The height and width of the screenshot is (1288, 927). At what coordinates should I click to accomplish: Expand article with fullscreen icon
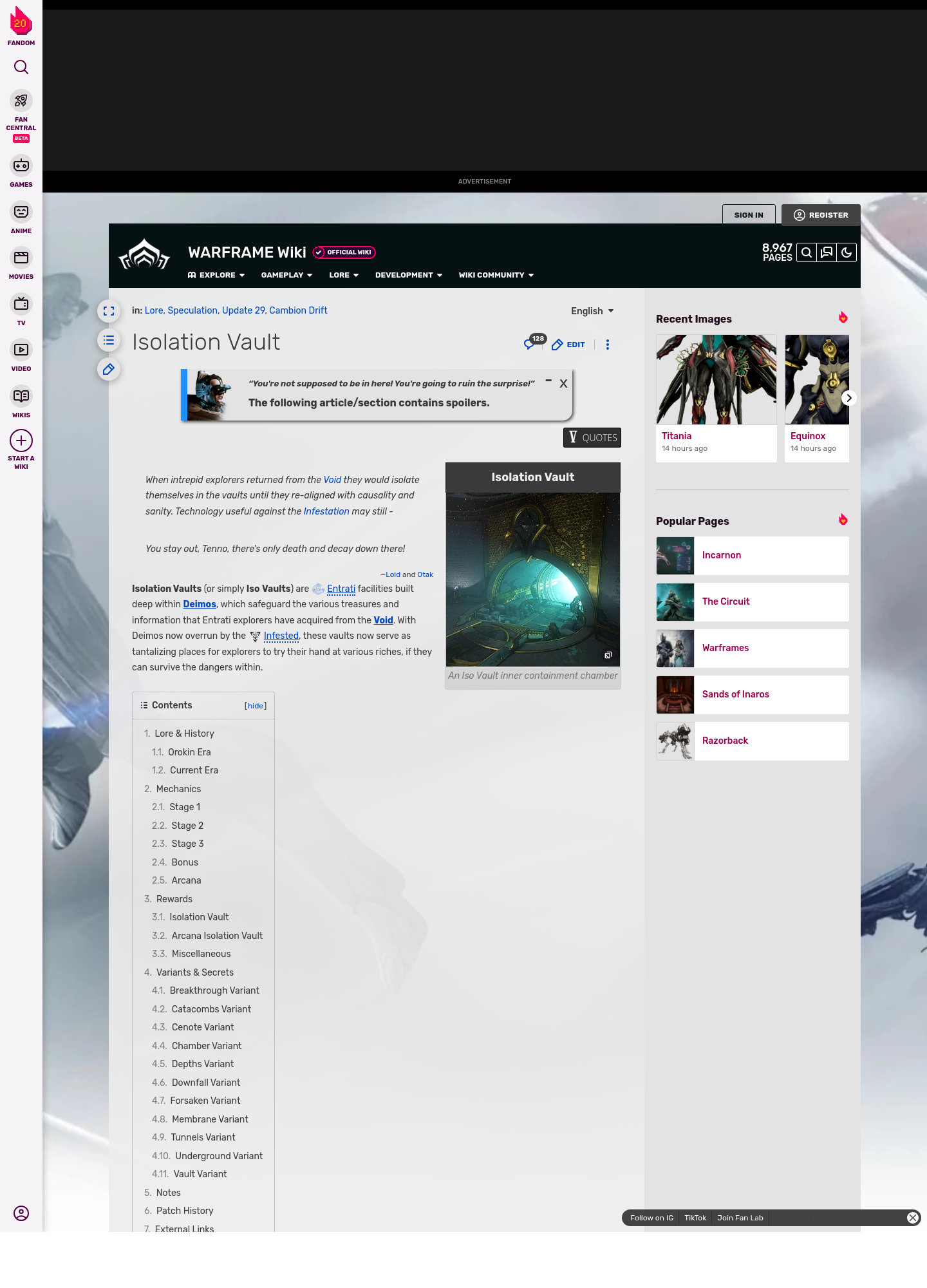109,311
